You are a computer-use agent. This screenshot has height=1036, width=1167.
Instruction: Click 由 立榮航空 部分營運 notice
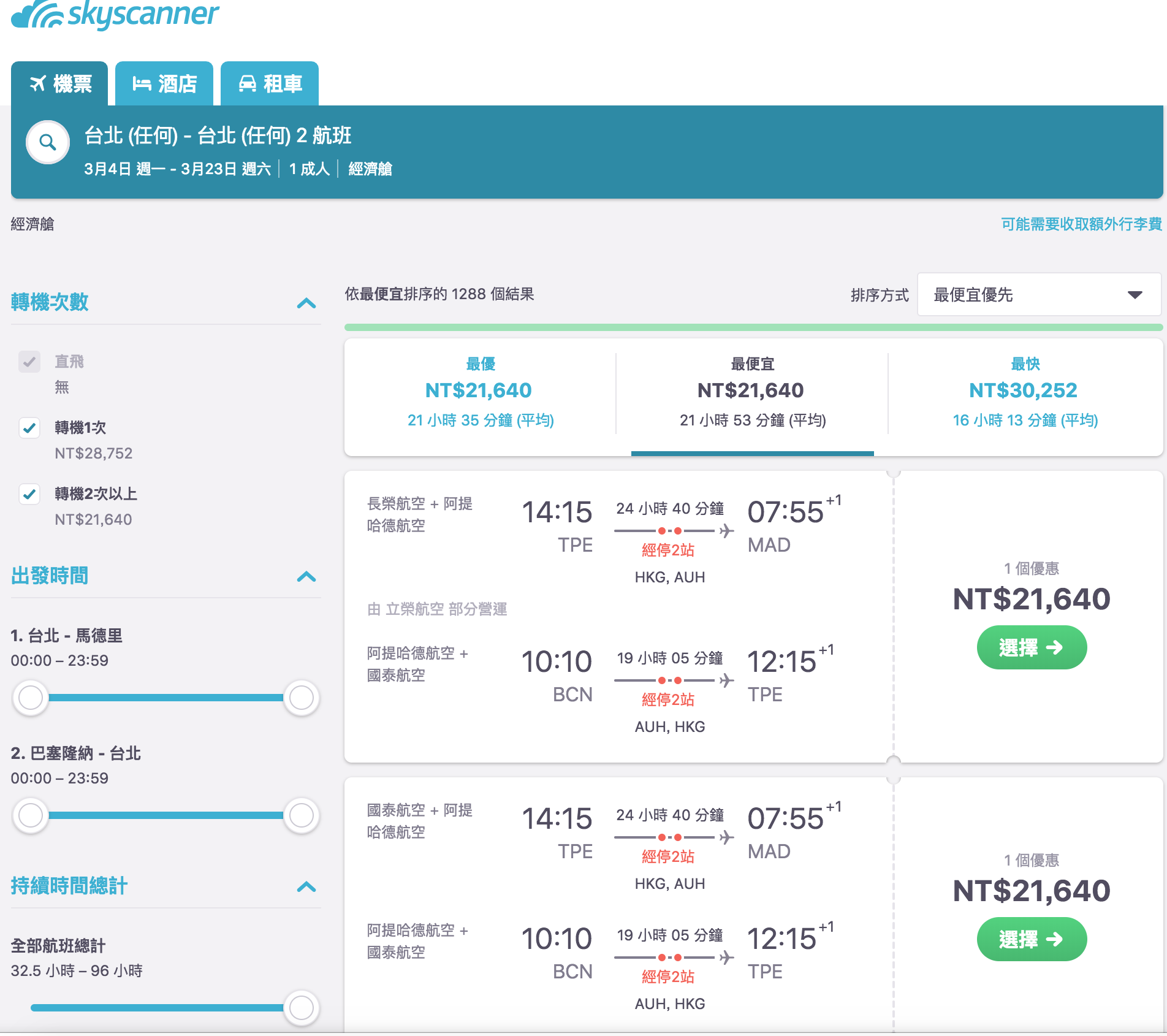point(437,609)
